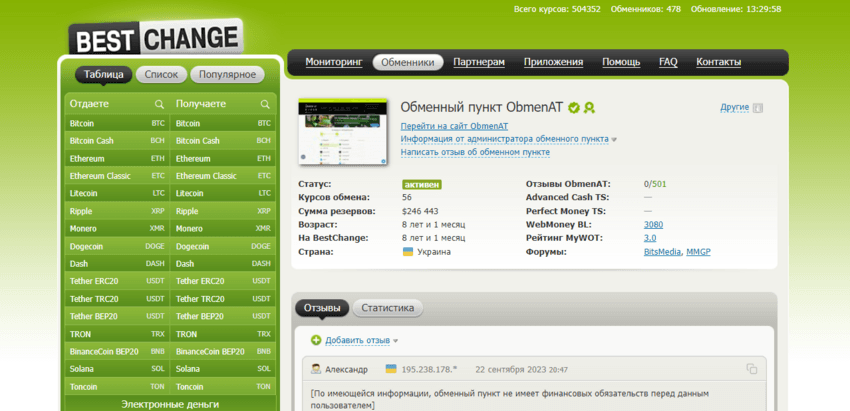Click the green user badge icon beside title

[x=590, y=107]
